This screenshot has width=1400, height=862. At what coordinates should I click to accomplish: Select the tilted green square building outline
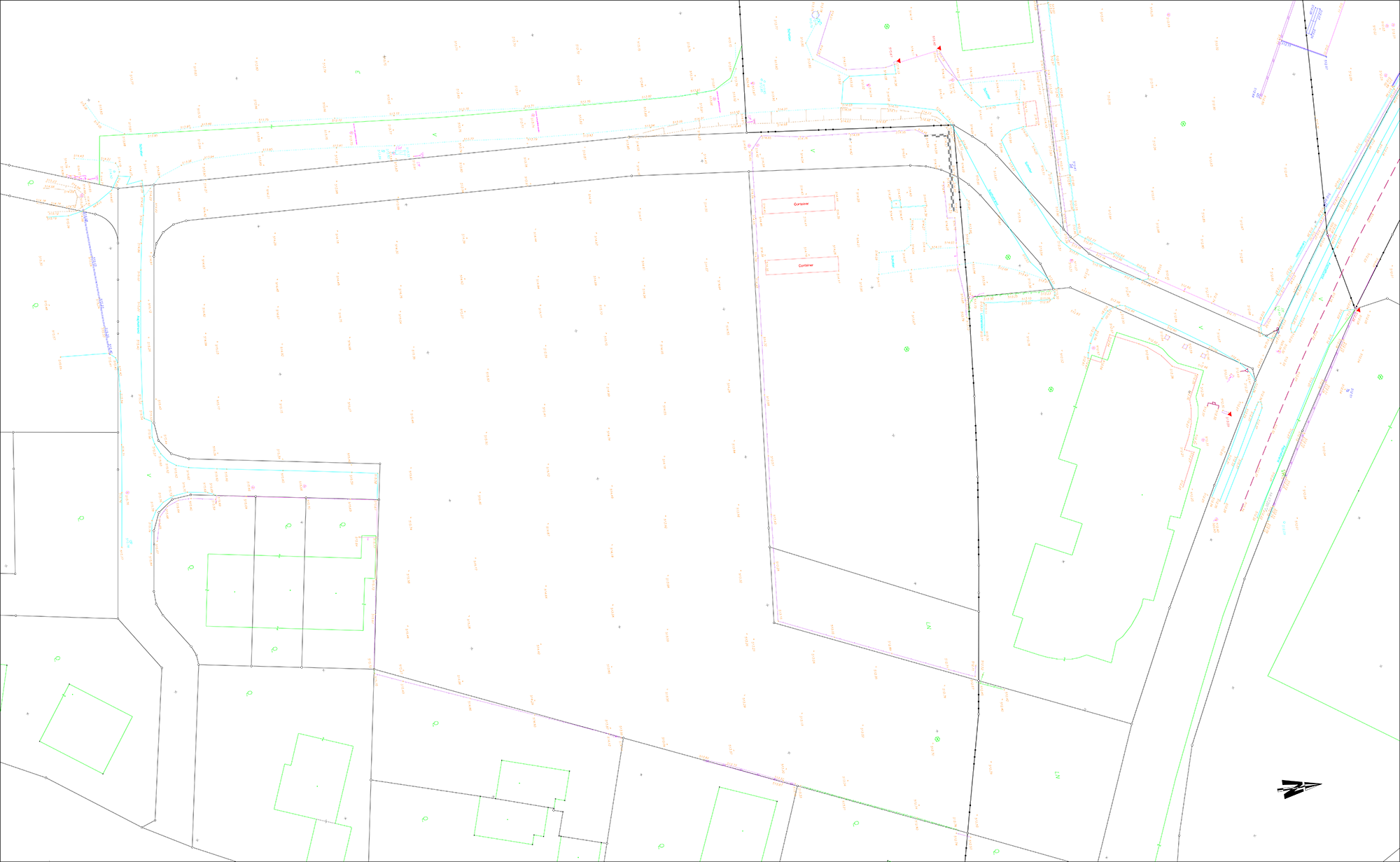[x=85, y=728]
